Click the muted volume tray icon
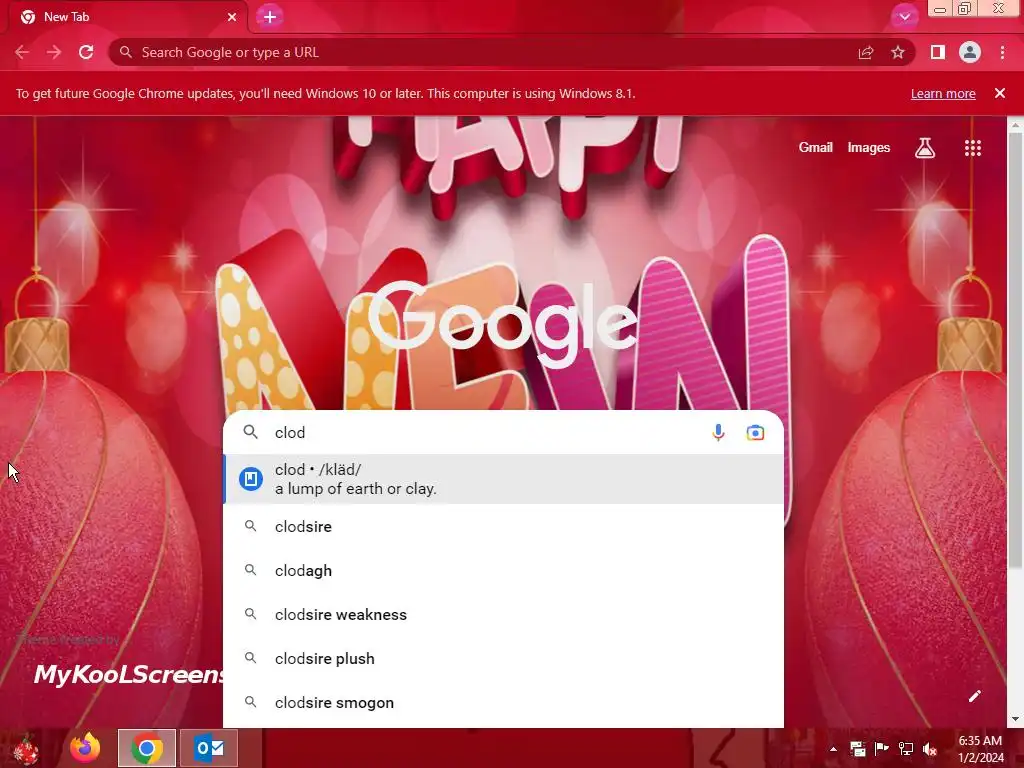The height and width of the screenshot is (768, 1024). click(930, 749)
